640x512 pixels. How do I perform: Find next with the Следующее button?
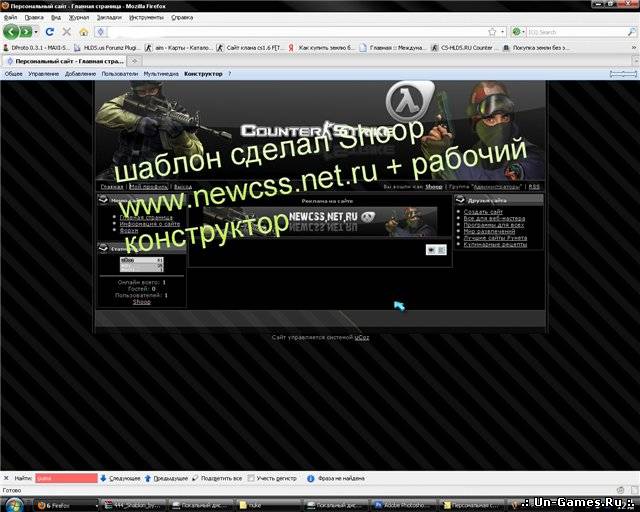click(120, 478)
